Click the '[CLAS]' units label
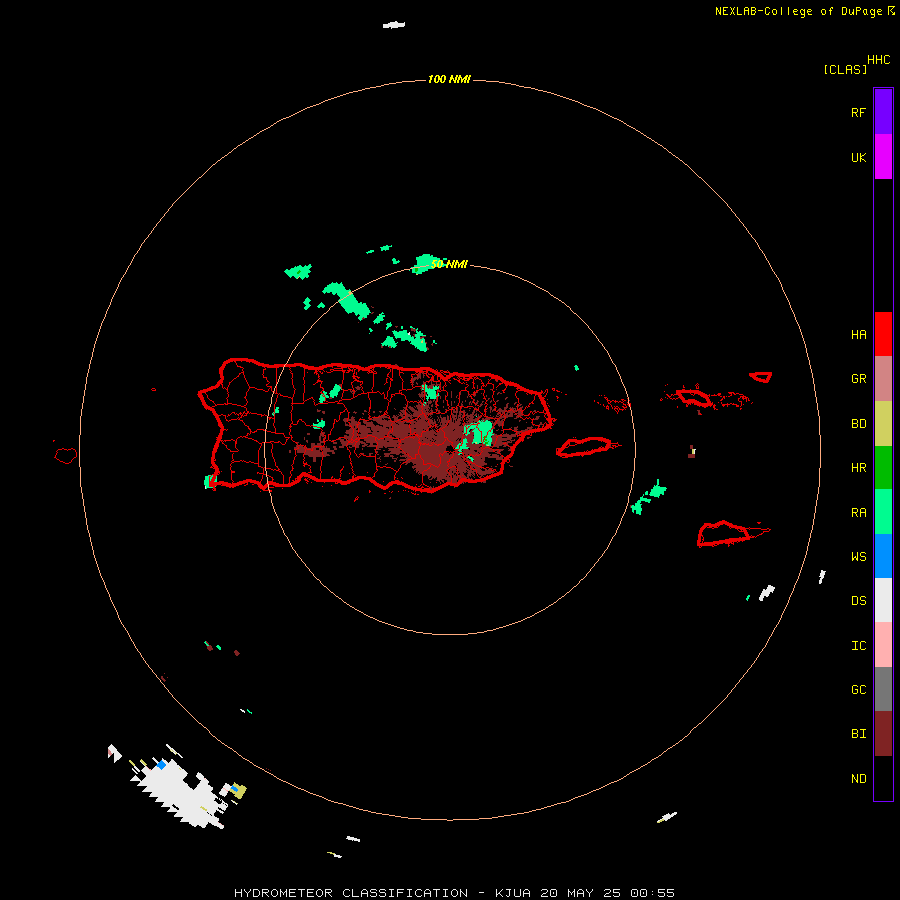 click(x=845, y=69)
